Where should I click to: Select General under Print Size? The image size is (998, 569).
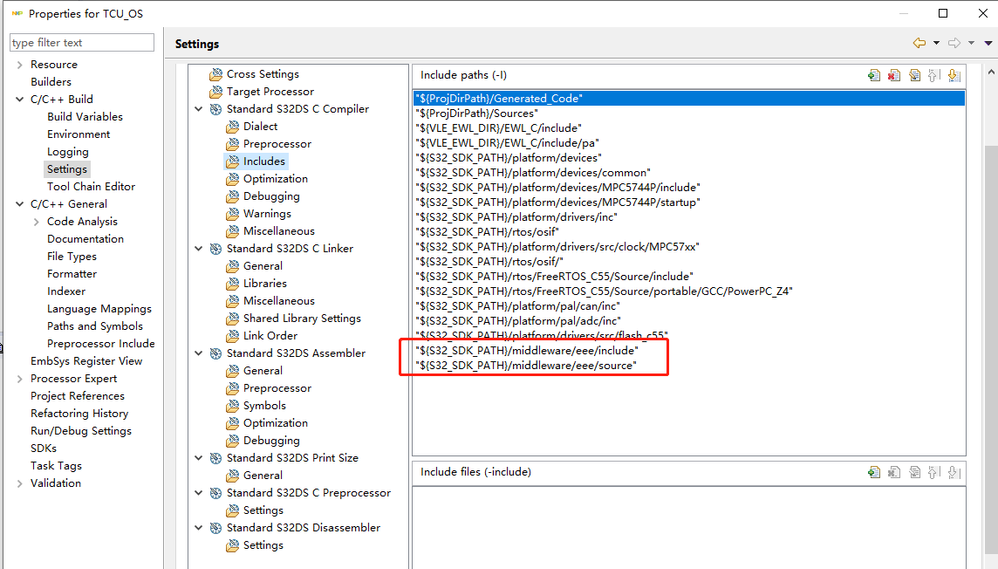point(262,475)
